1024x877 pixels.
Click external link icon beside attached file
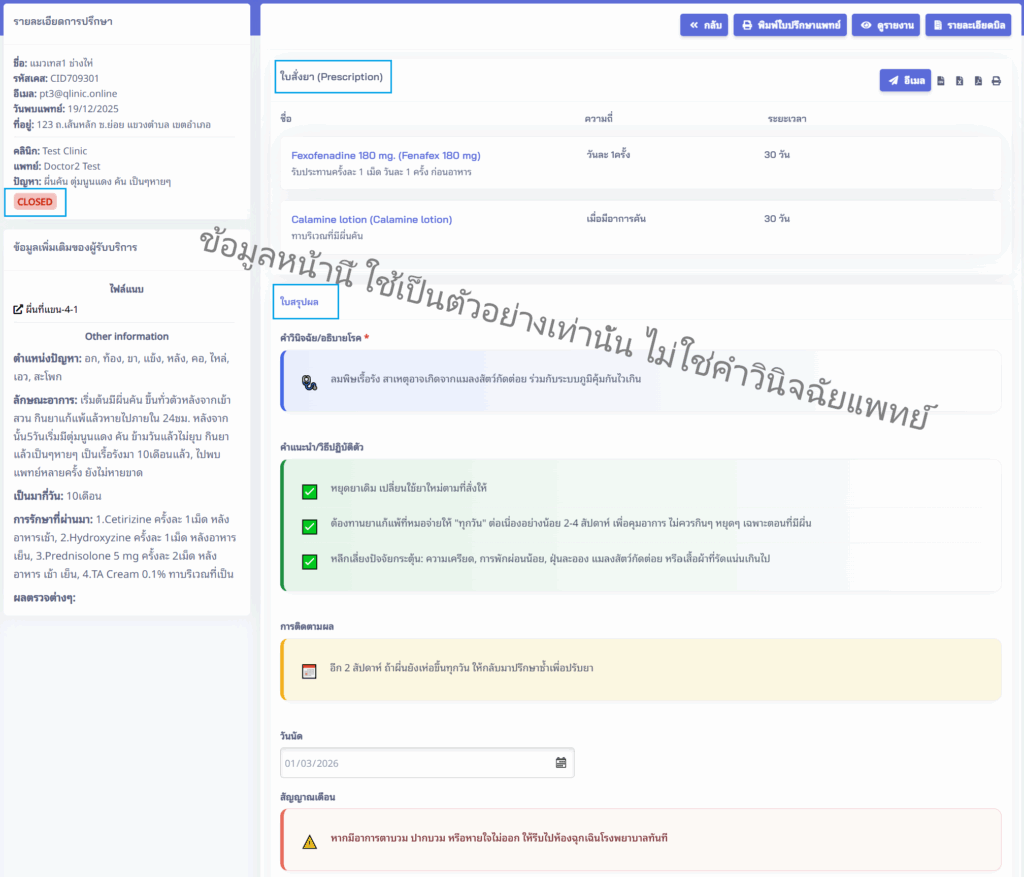coord(17,310)
